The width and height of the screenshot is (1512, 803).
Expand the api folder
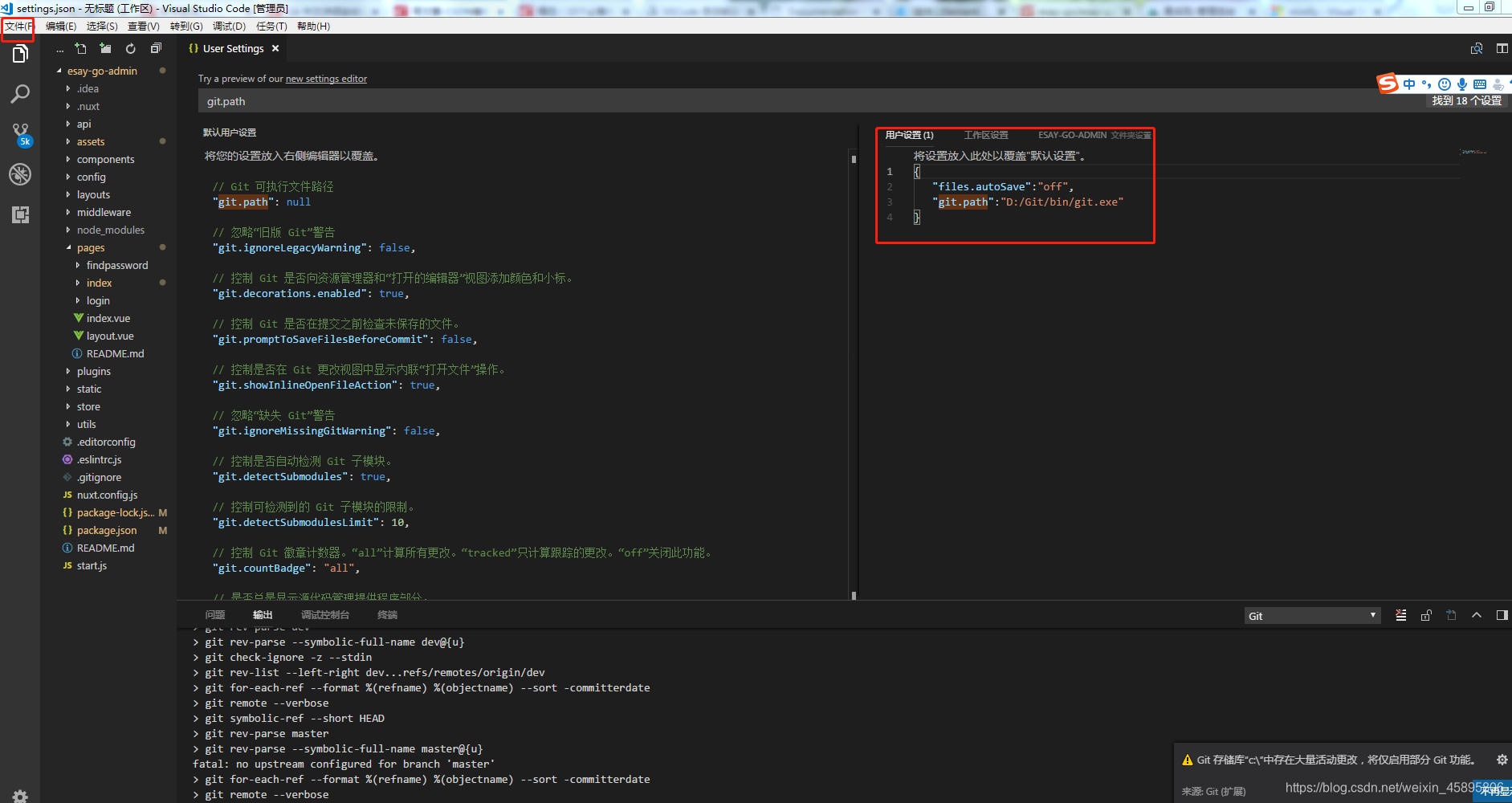(84, 124)
